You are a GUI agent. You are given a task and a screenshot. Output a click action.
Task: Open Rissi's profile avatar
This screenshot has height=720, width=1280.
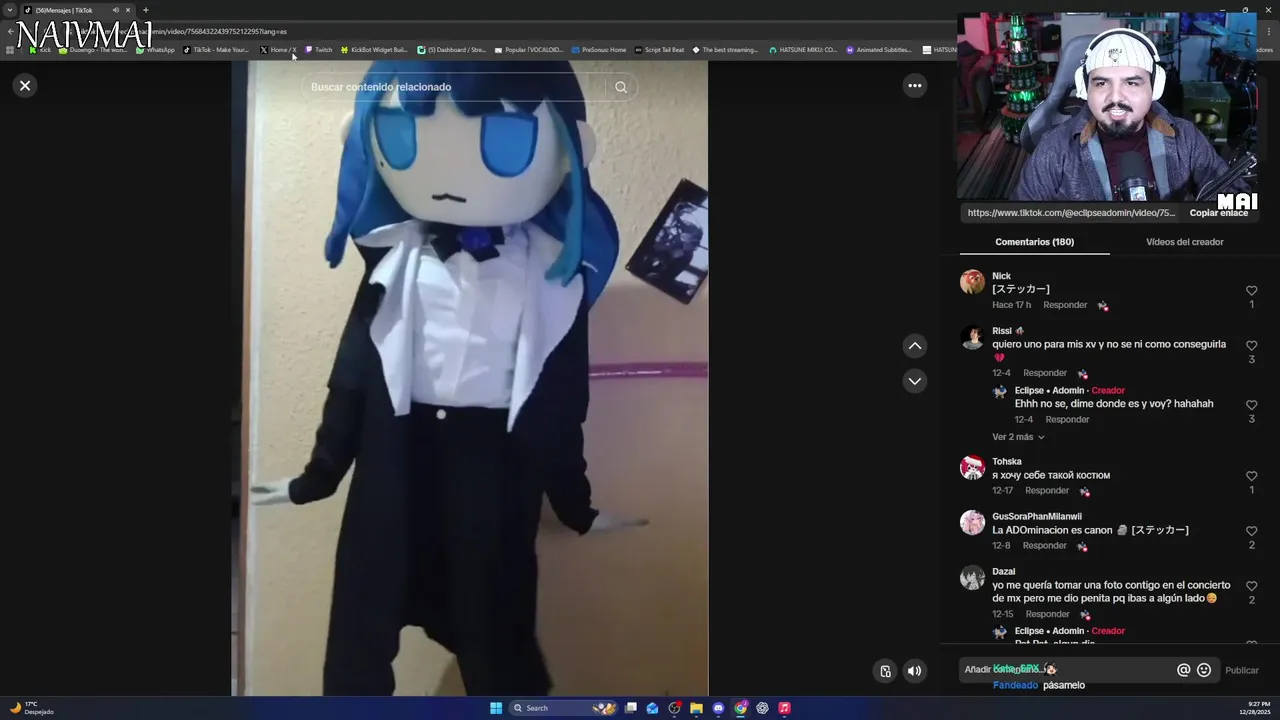[972, 337]
